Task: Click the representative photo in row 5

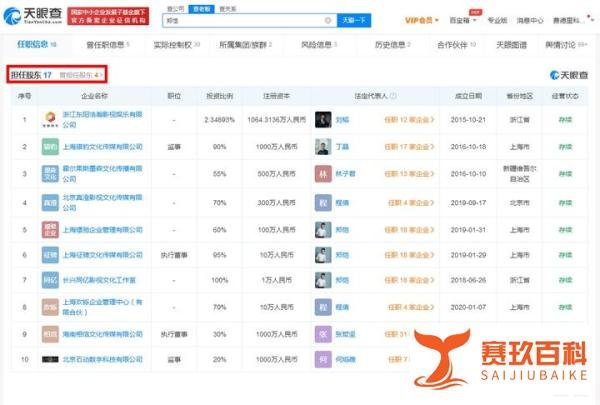Action: [x=323, y=230]
